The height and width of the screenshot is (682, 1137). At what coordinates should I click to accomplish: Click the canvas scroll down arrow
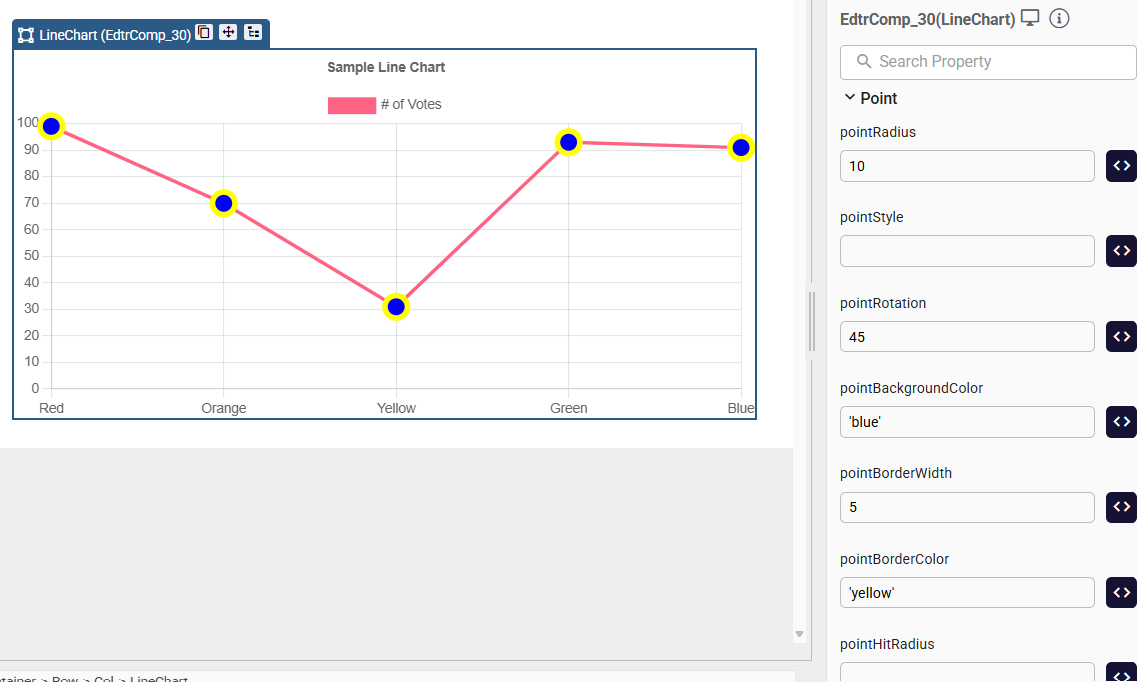799,634
